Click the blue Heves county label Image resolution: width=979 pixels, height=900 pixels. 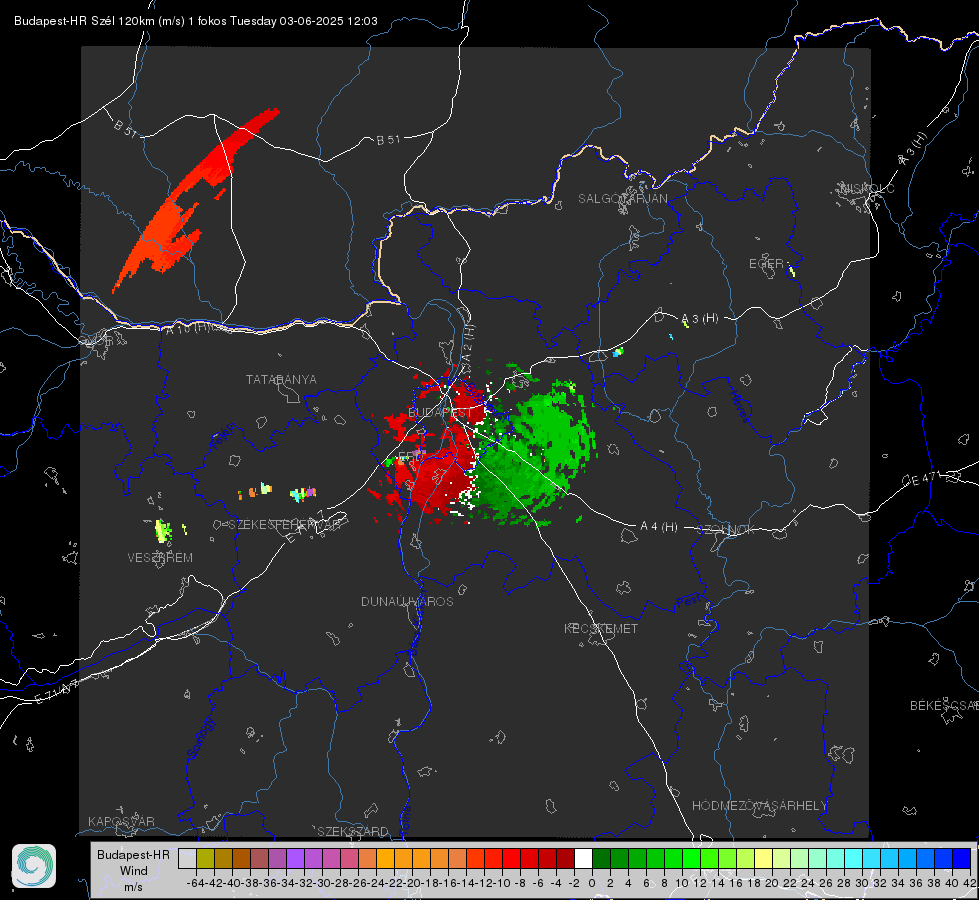[739, 405]
